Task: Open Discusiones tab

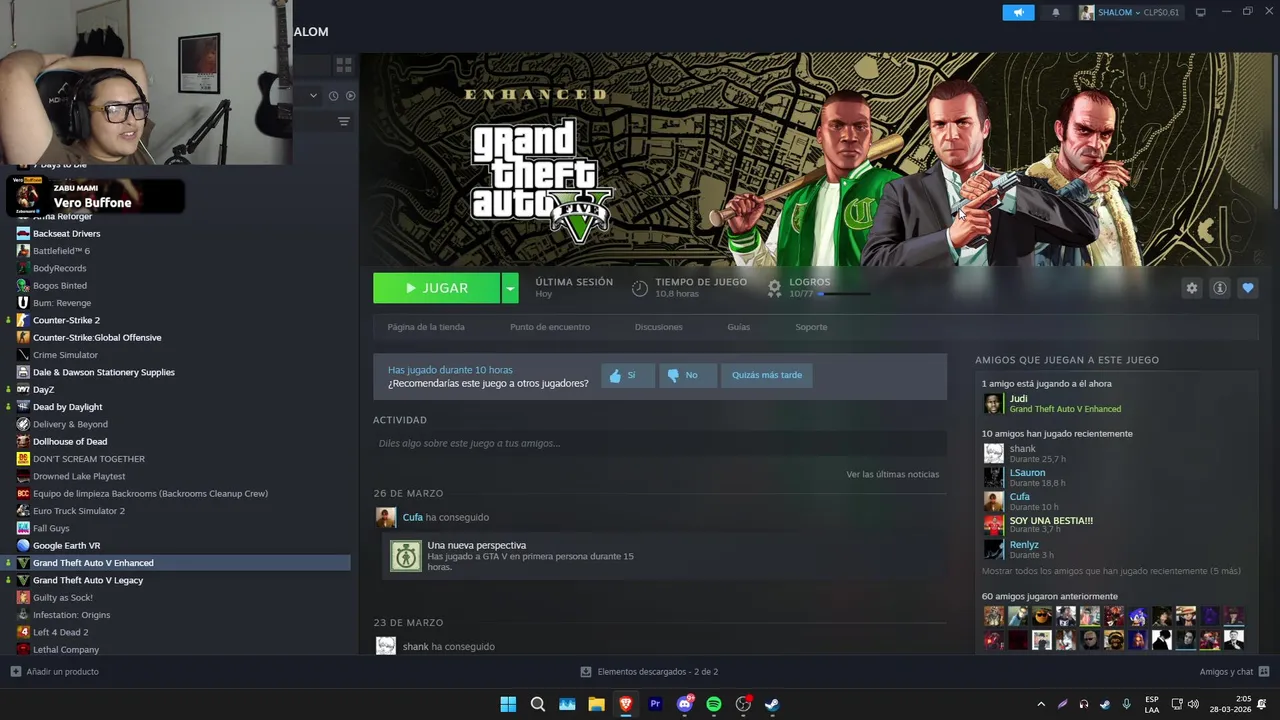Action: point(659,327)
